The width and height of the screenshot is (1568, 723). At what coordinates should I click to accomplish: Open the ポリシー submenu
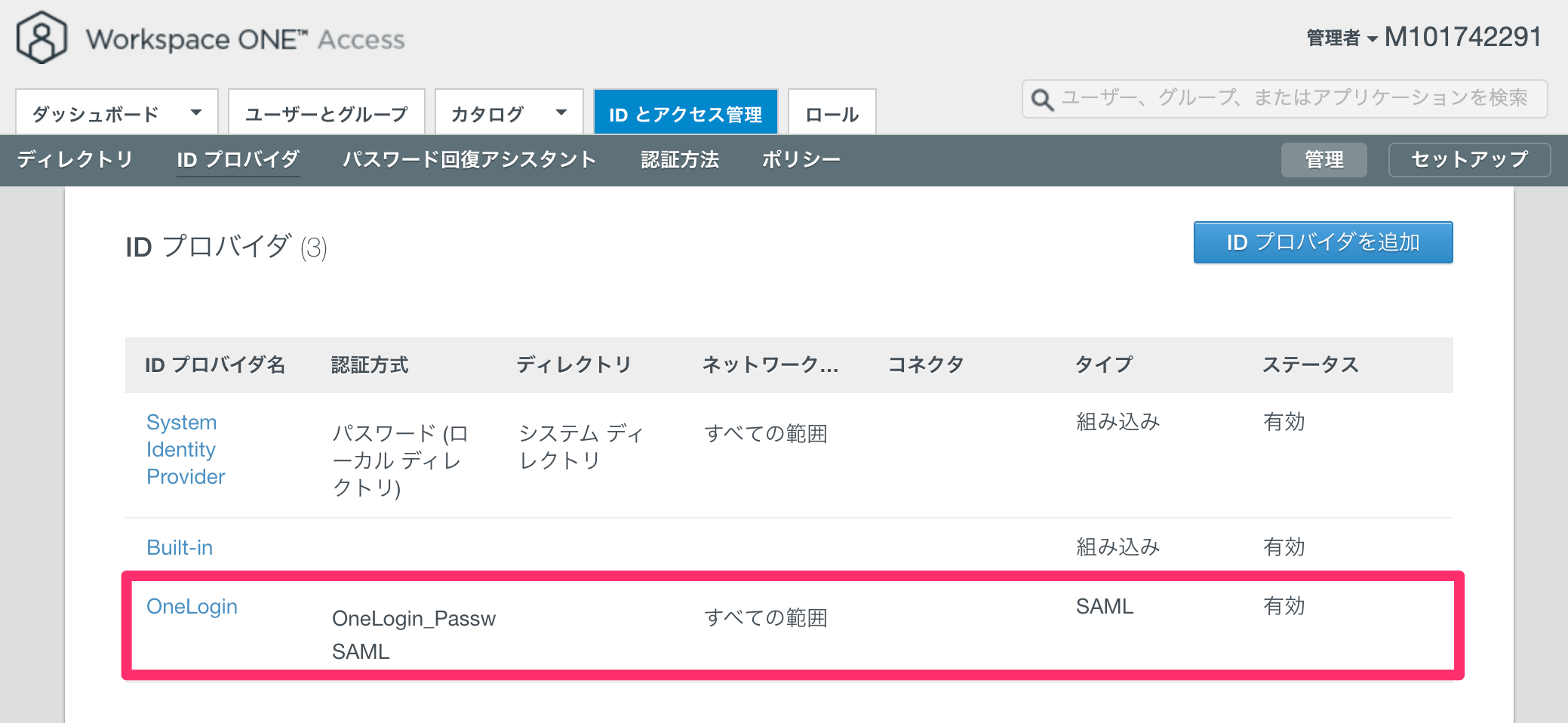801,159
